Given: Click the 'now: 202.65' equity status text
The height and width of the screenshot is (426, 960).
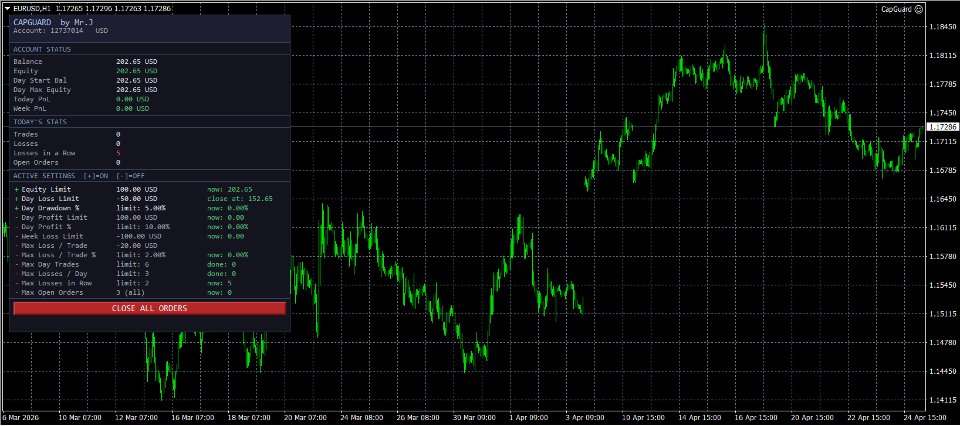Looking at the screenshot, I should [230, 189].
